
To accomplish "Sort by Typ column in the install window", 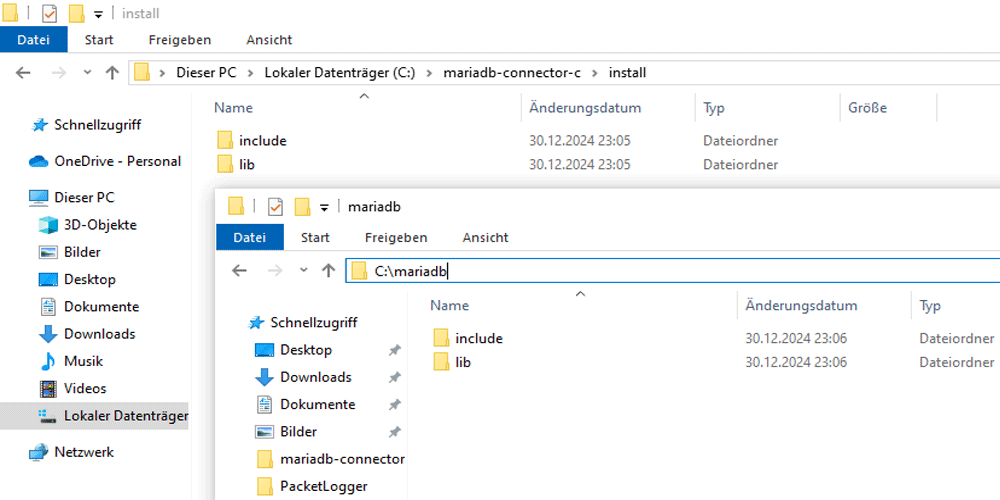I will [714, 108].
